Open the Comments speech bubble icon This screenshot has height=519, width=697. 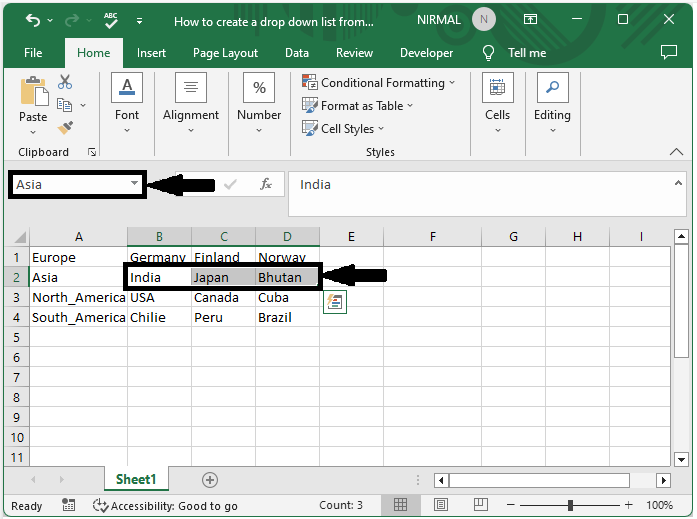(x=669, y=52)
